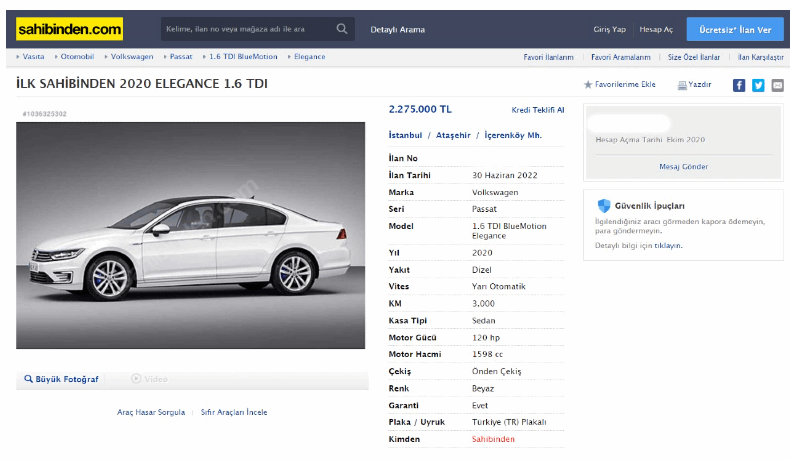Image resolution: width=790 pixels, height=460 pixels.
Task: Click the Güvenlik İpuçları shield icon
Action: tap(604, 206)
